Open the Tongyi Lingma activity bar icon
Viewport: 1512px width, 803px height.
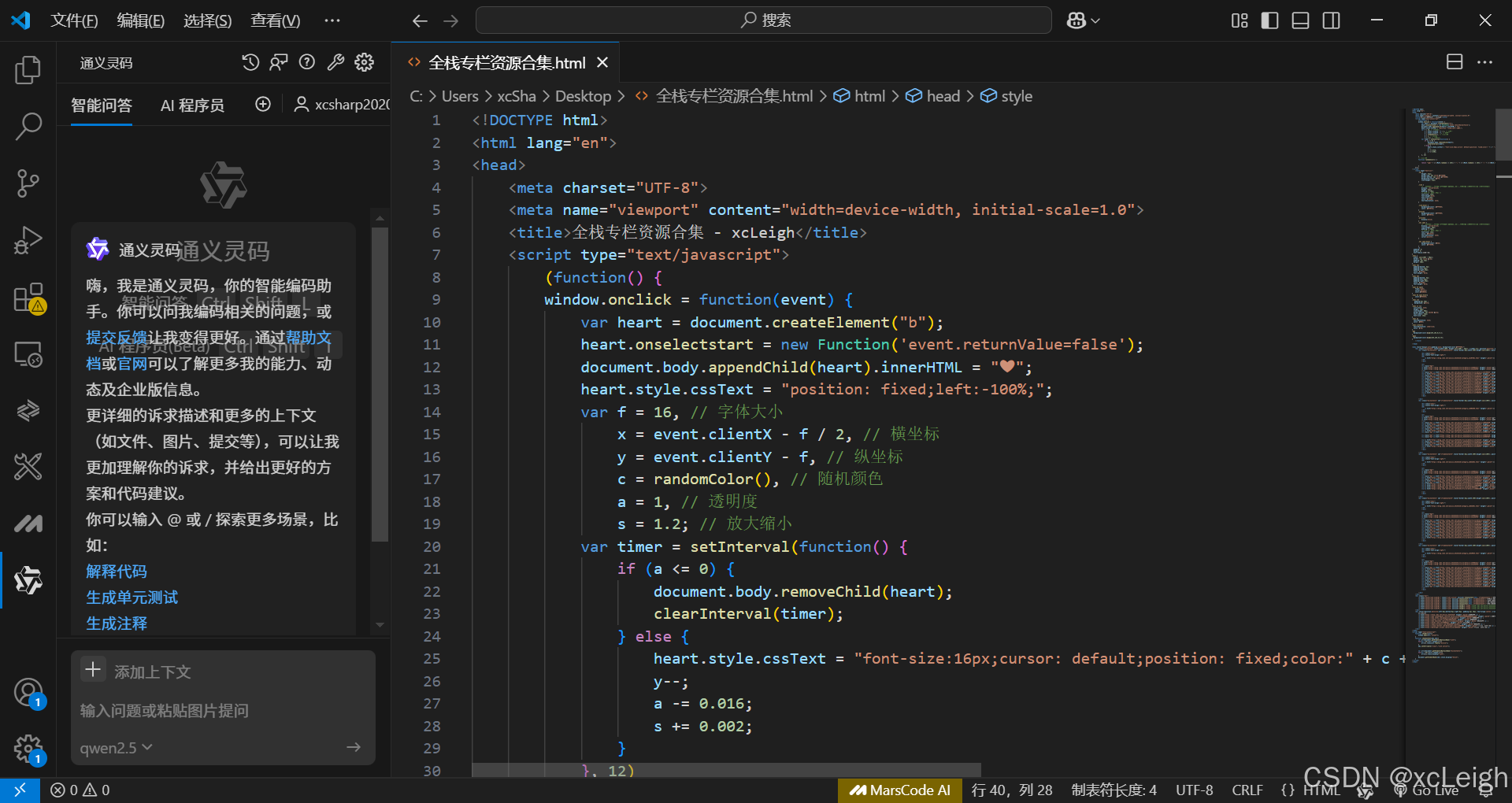click(28, 580)
